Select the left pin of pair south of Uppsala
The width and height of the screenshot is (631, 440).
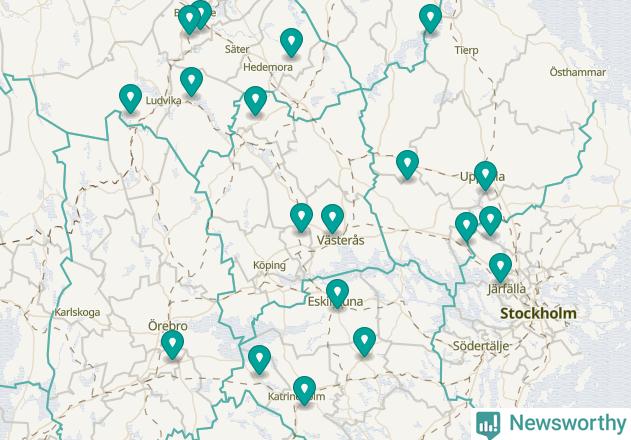pos(466,226)
